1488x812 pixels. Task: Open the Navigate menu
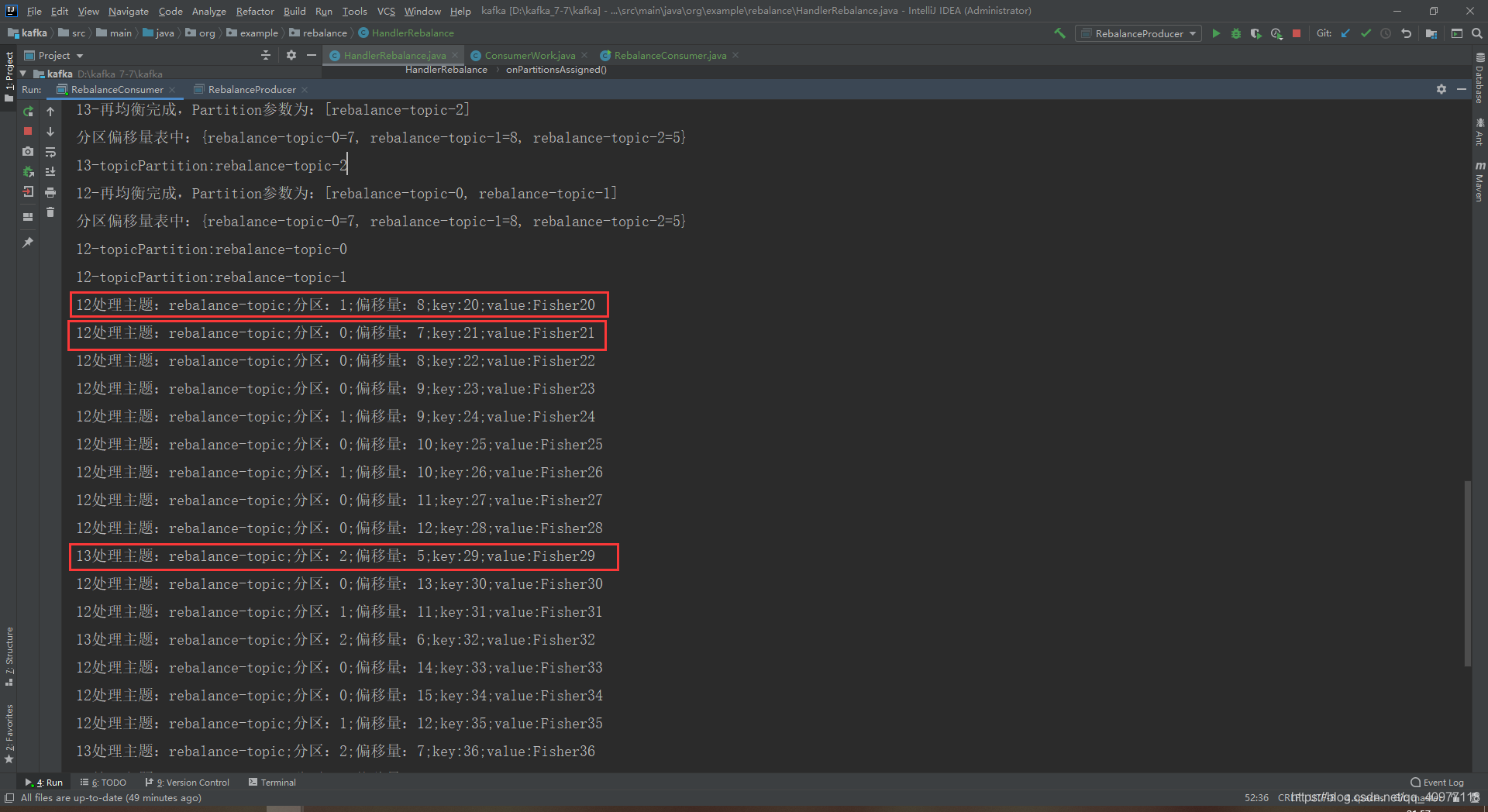coord(128,11)
